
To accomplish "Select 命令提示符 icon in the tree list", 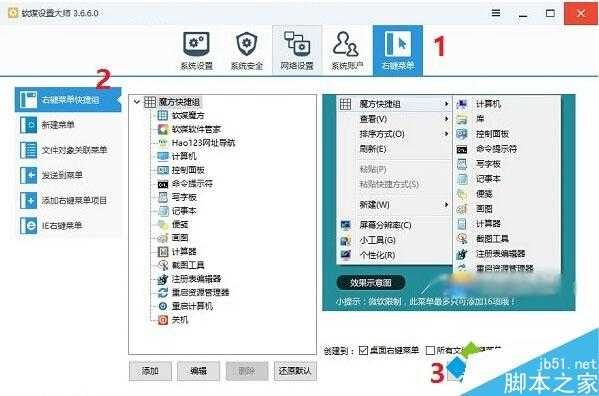I will [x=163, y=184].
